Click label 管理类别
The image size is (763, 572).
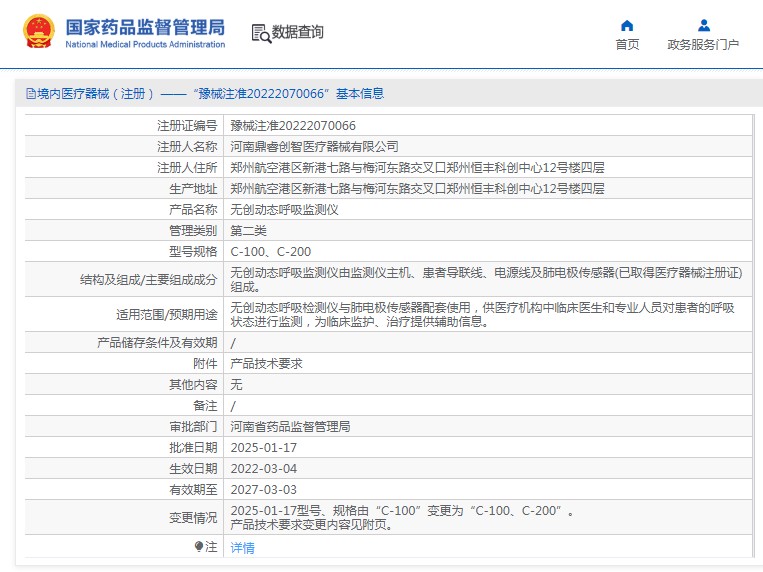193,230
